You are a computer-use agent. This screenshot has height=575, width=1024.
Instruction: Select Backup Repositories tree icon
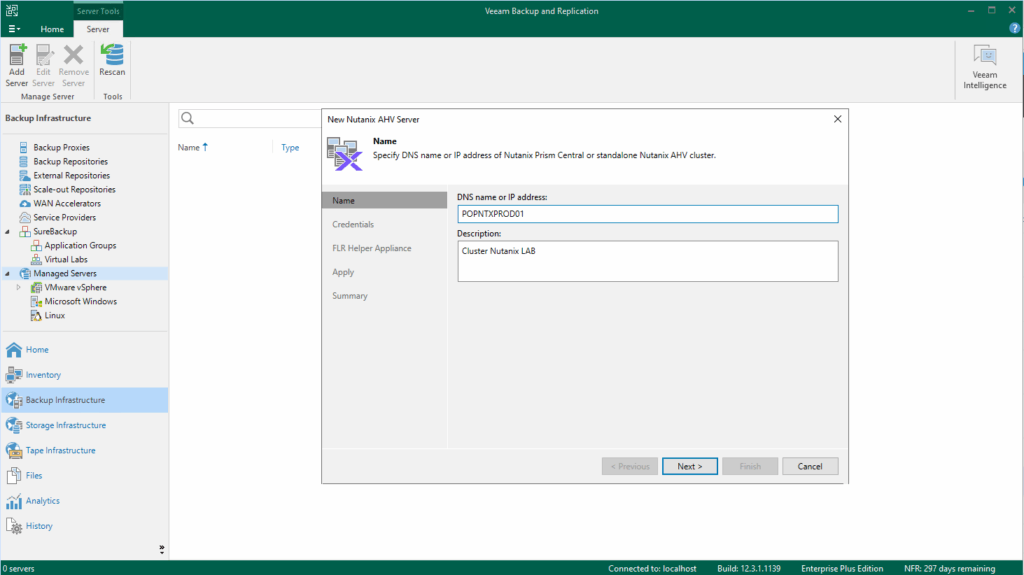[24, 161]
